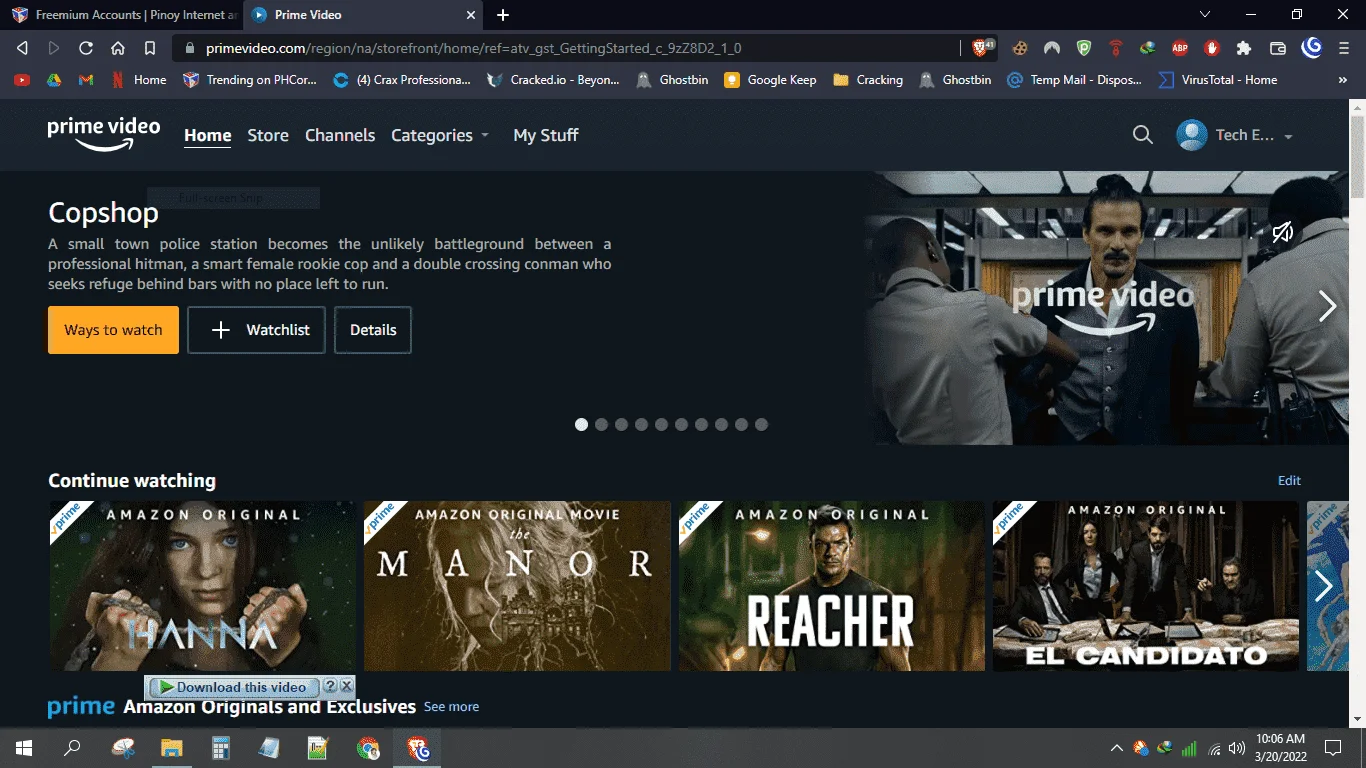Screen dimensions: 1366x768
Task: Reload the page
Action: [86, 48]
